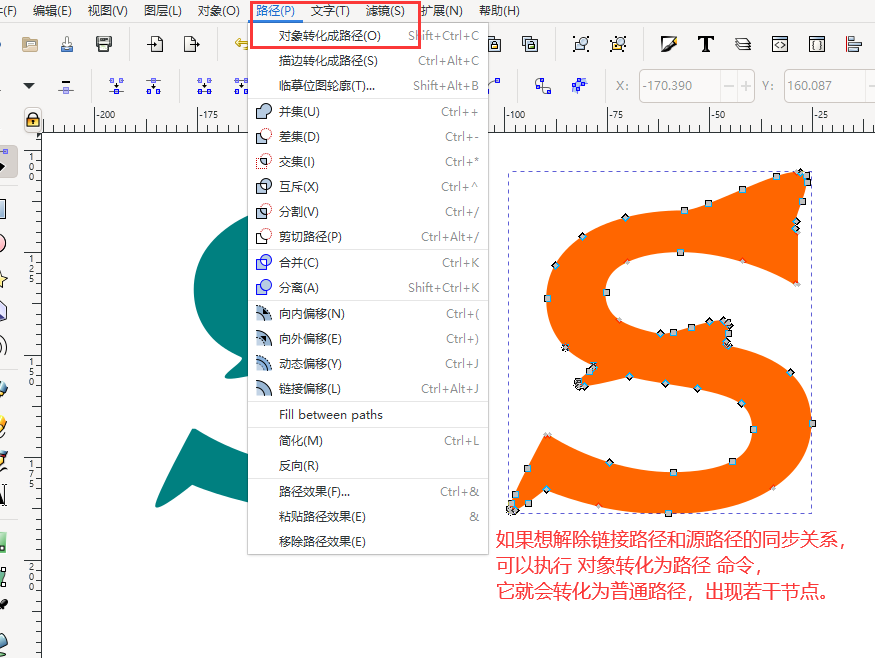Choose Fill between paths menu entry
This screenshot has height=658, width=875.
tap(368, 415)
